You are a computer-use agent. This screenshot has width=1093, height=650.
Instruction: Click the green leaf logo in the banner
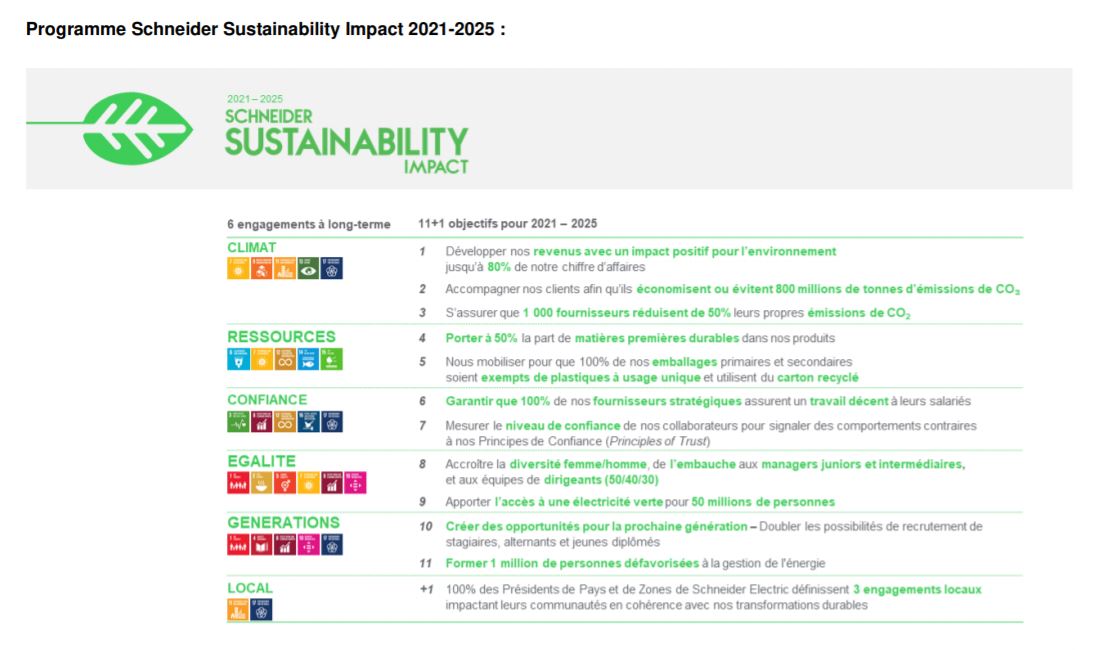tap(137, 128)
